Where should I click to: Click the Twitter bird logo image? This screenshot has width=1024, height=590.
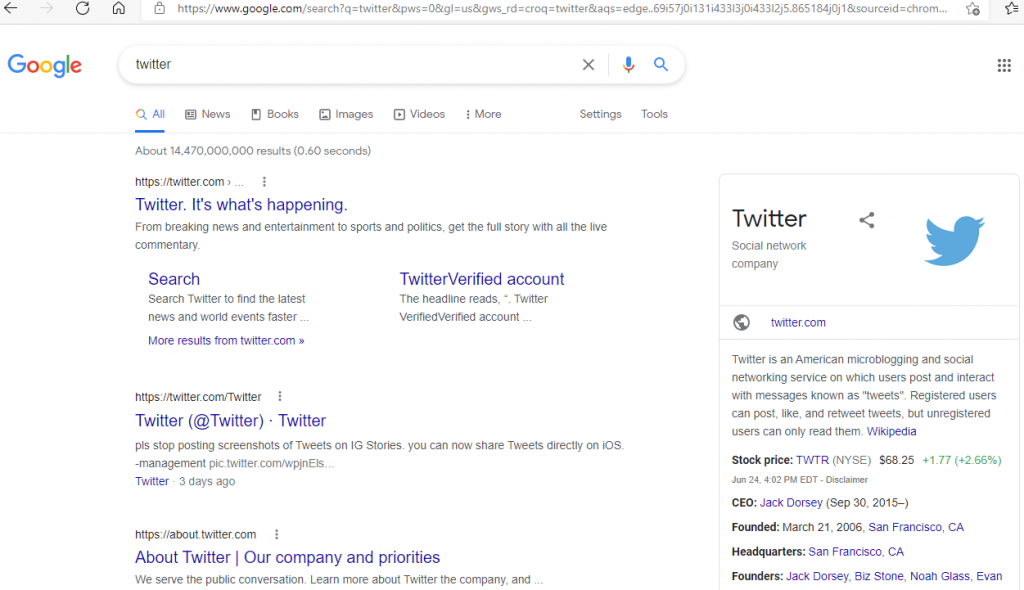point(954,240)
